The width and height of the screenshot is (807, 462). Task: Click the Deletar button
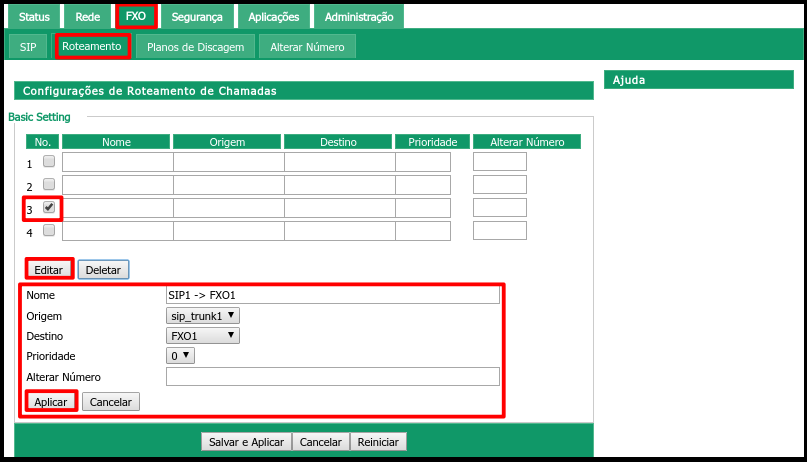[x=103, y=270]
